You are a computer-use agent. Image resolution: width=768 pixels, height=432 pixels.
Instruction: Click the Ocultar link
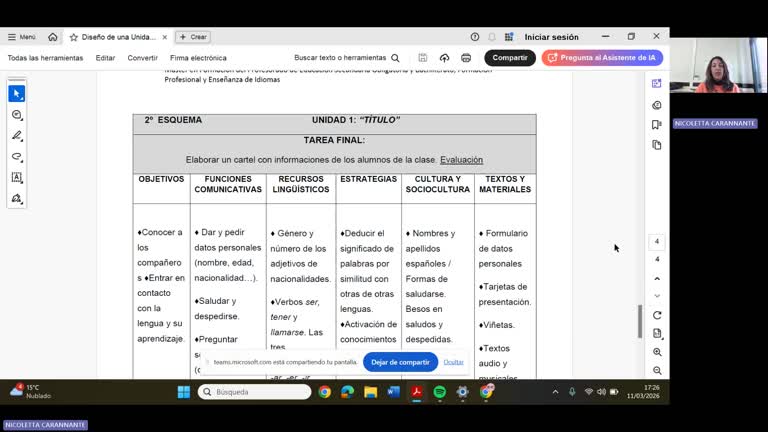[454, 362]
